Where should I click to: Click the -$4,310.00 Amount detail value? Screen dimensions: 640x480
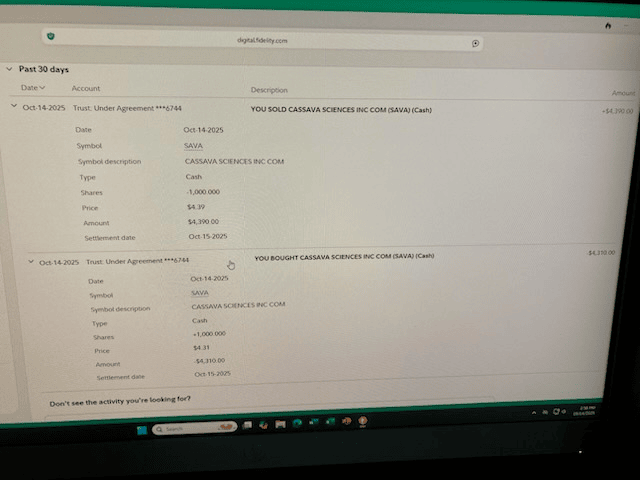(x=209, y=361)
